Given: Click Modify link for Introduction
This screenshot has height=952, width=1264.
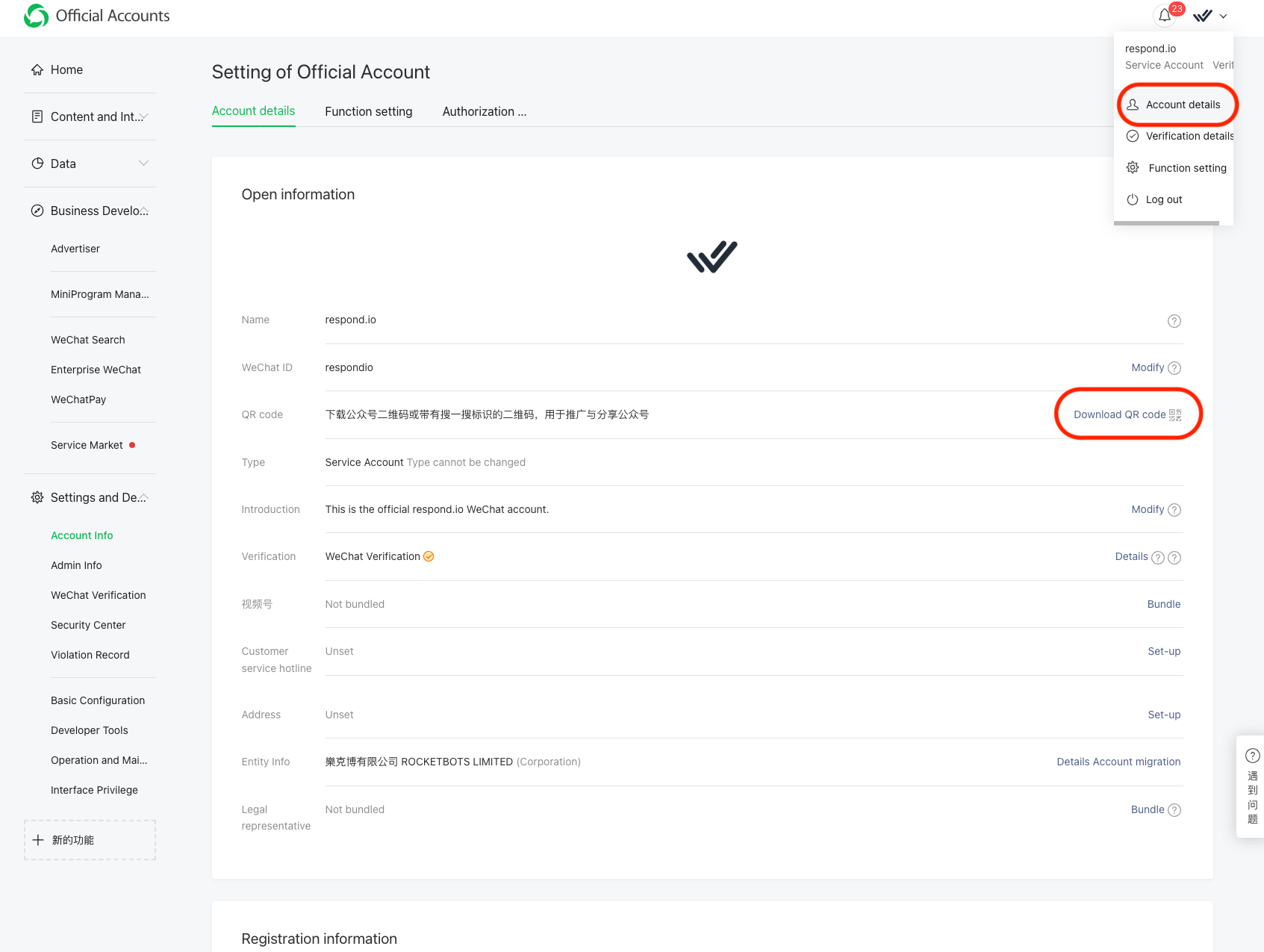Looking at the screenshot, I should pyautogui.click(x=1147, y=509).
